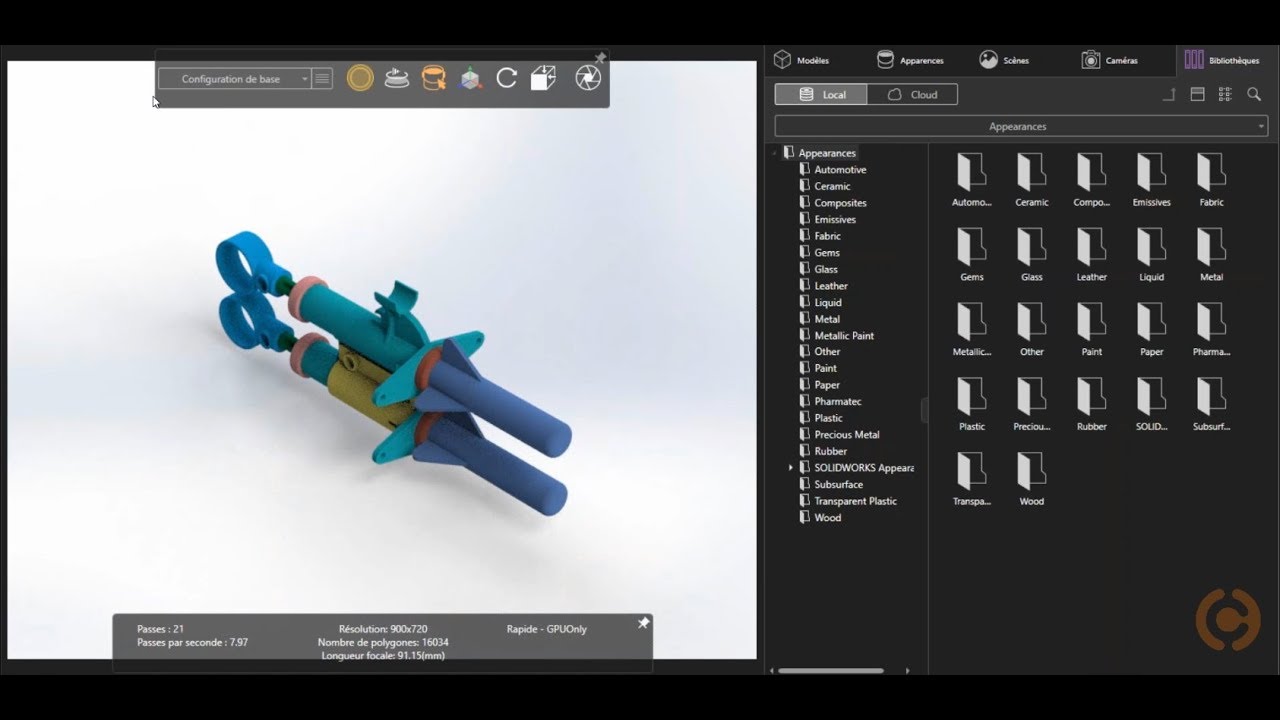Viewport: 1280px width, 720px height.
Task: Open the render camera aperture icon
Action: (588, 78)
